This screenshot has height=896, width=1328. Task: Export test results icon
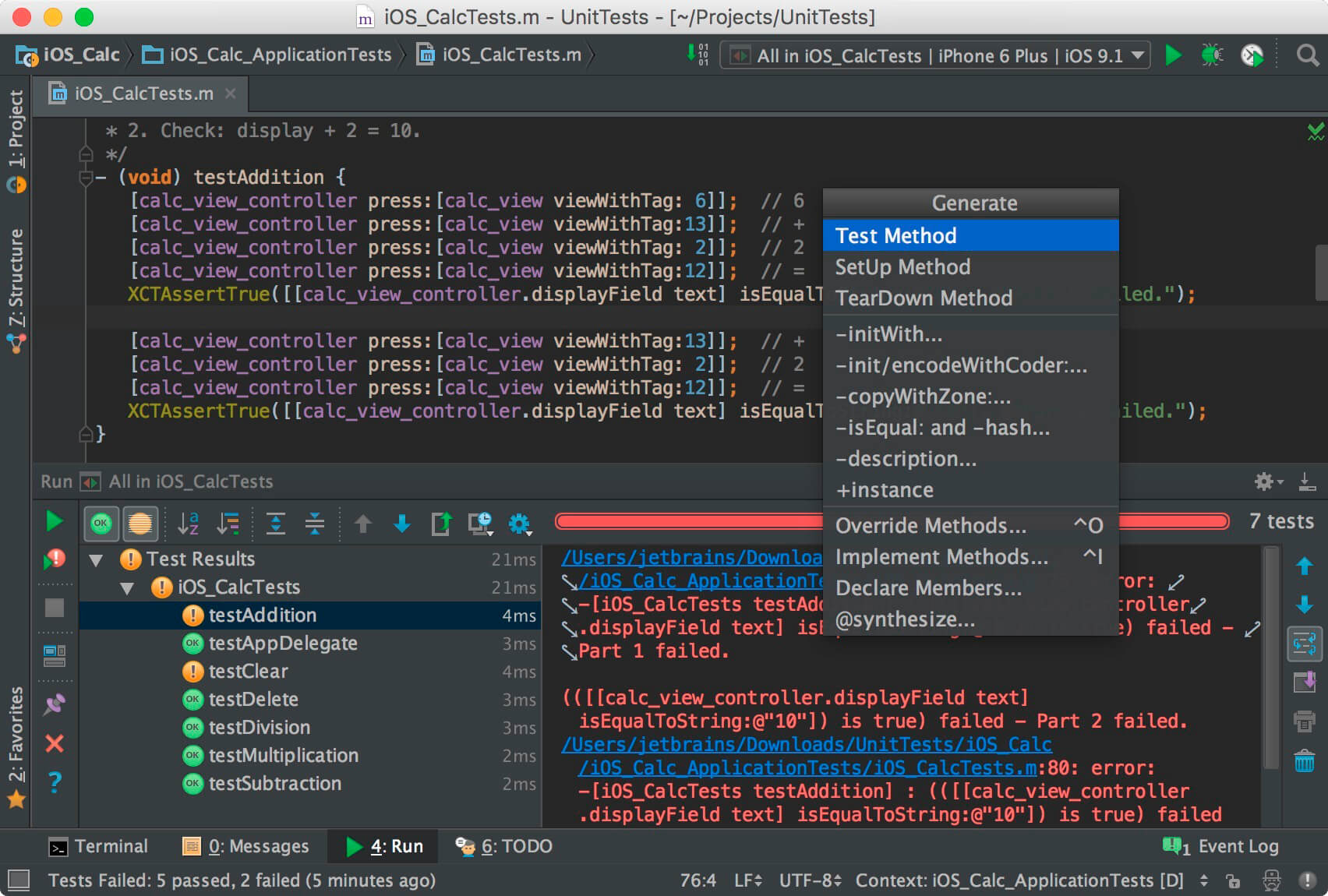click(x=441, y=524)
